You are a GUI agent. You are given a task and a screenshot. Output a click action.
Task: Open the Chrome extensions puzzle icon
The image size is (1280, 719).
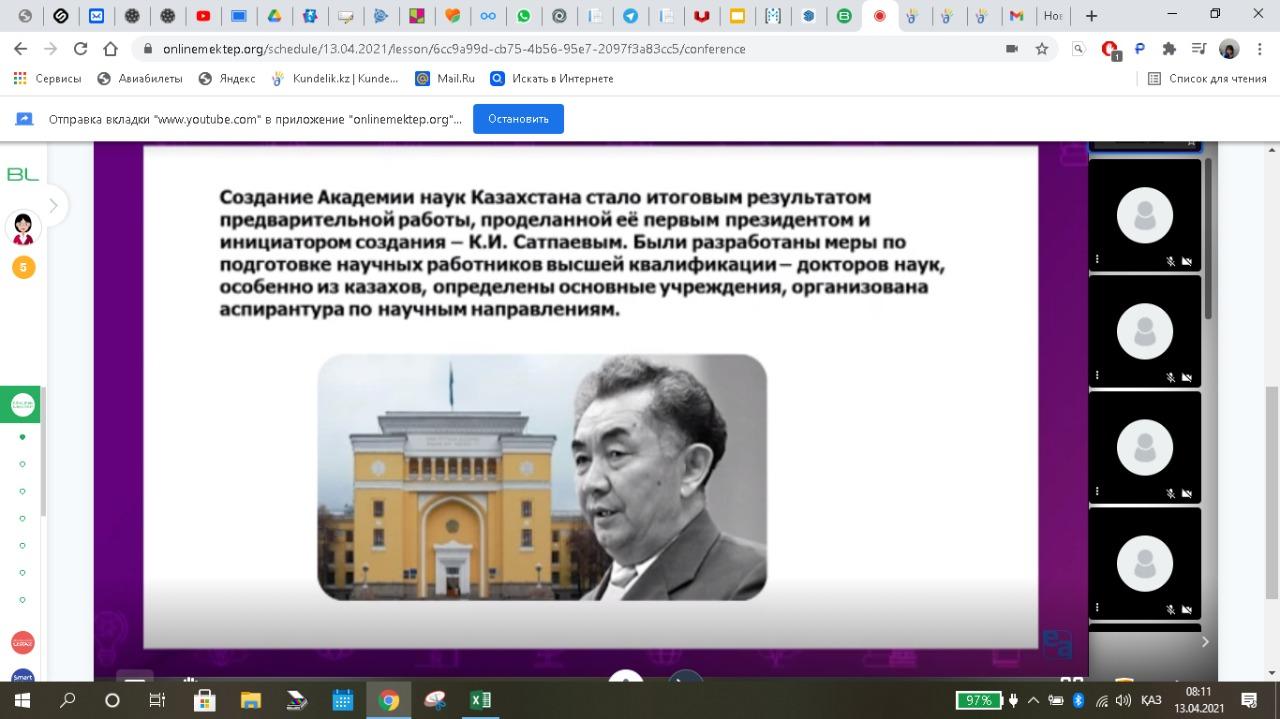(1169, 49)
